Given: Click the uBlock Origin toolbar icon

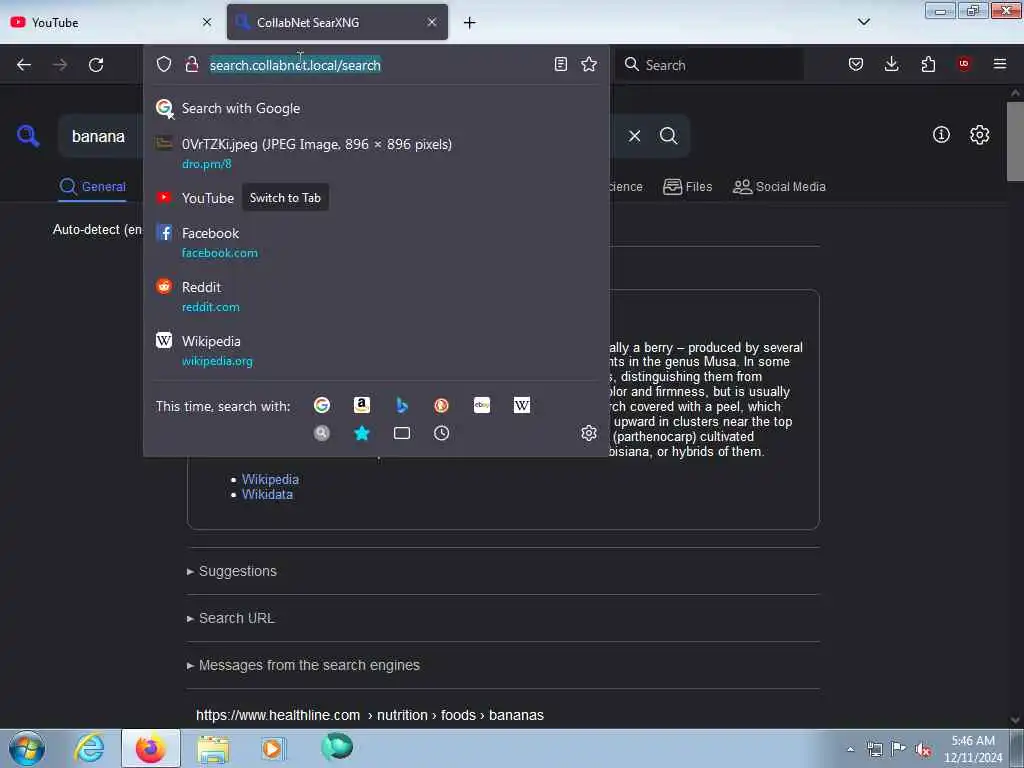Looking at the screenshot, I should click(x=964, y=64).
